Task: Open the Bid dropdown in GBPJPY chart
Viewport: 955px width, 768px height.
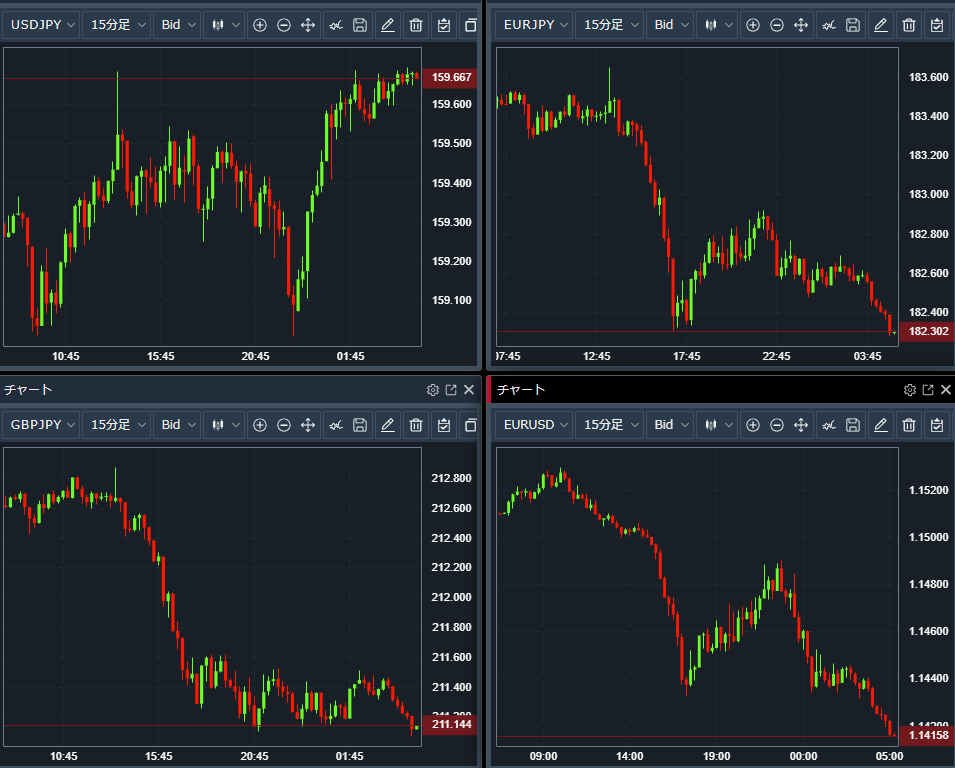Action: tap(177, 425)
